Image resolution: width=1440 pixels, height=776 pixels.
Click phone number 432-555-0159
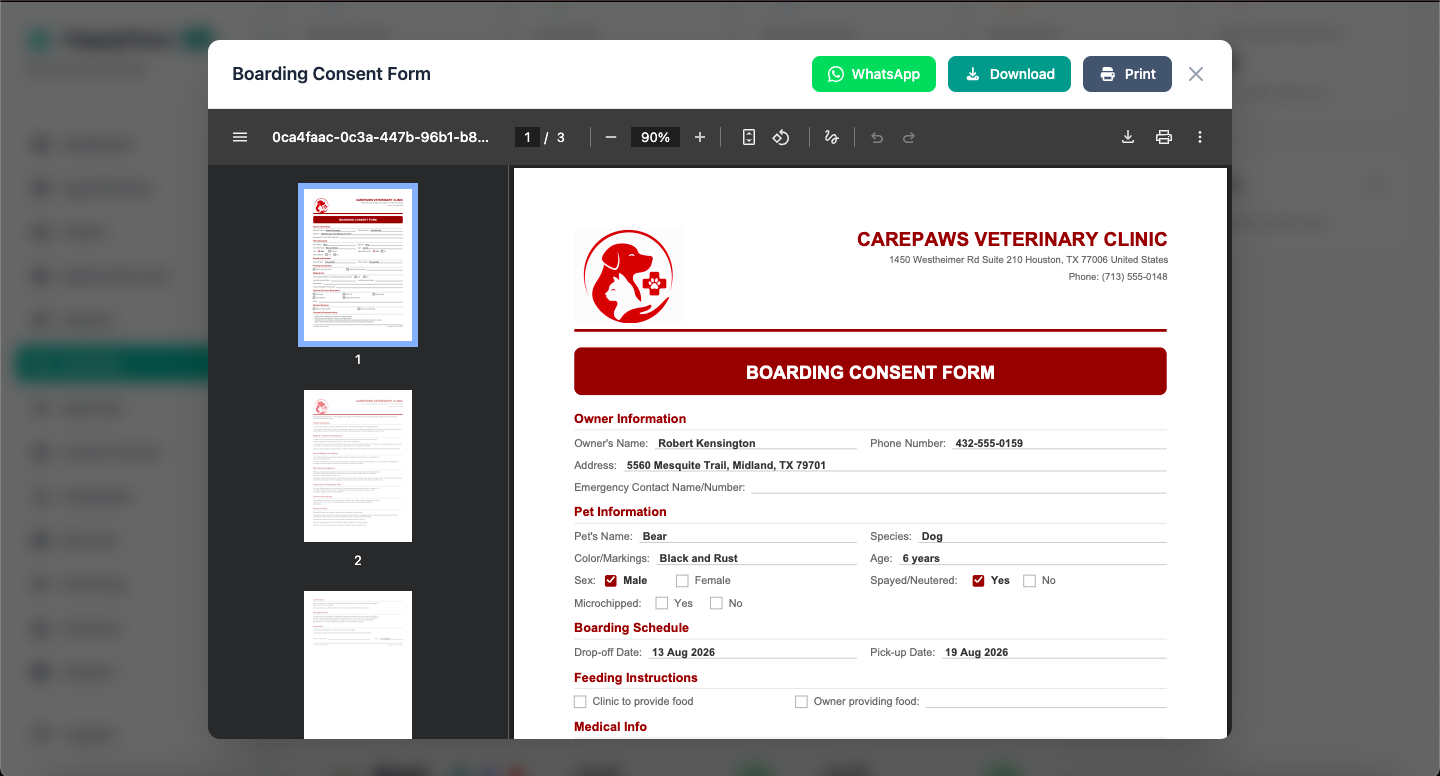989,443
